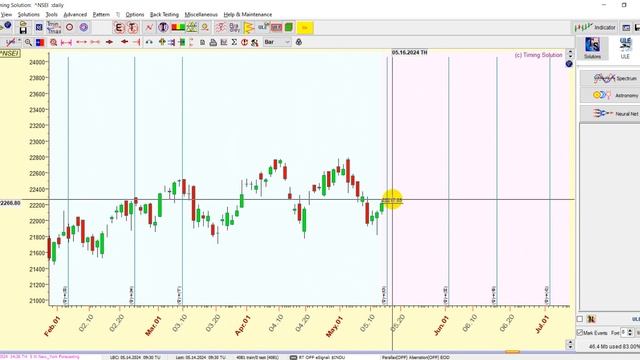Open the ULE module icon

(625, 48)
